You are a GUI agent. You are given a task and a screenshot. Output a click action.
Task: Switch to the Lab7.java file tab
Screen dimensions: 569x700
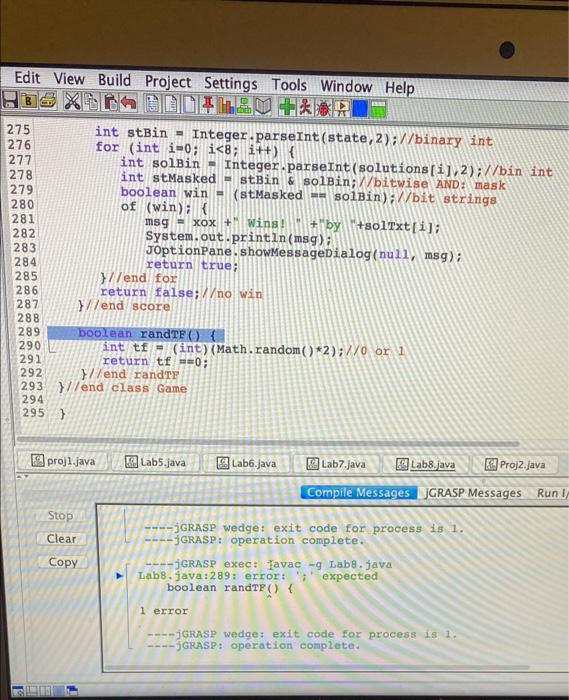tap(336, 464)
